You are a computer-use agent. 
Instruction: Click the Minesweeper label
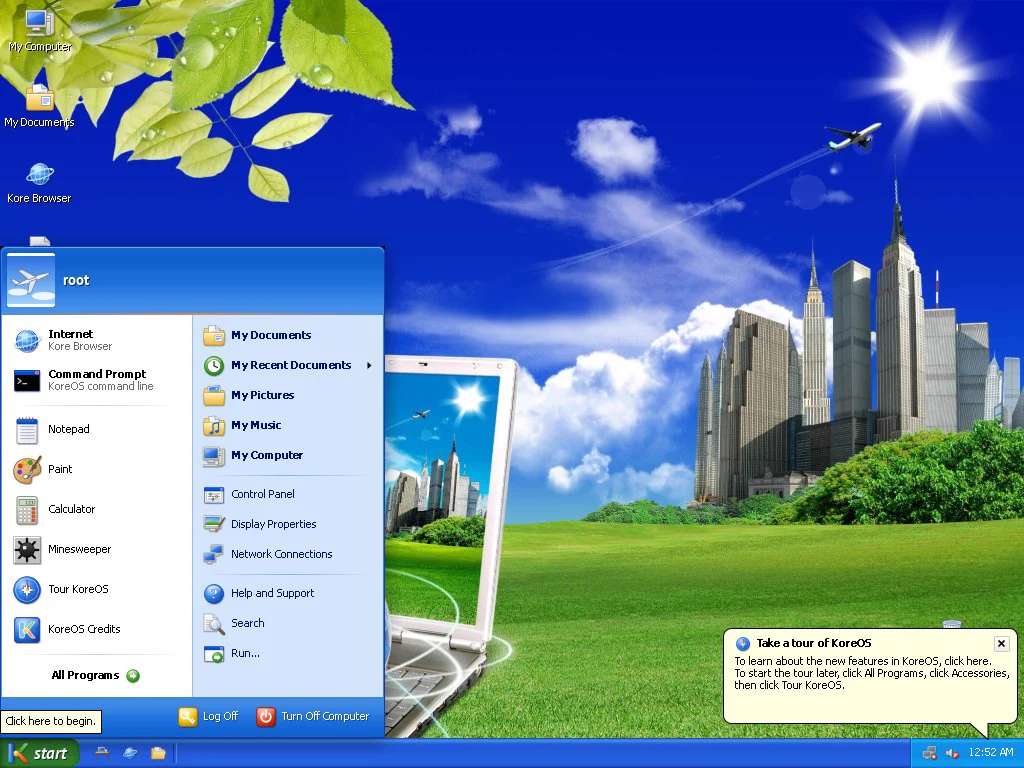tap(80, 549)
